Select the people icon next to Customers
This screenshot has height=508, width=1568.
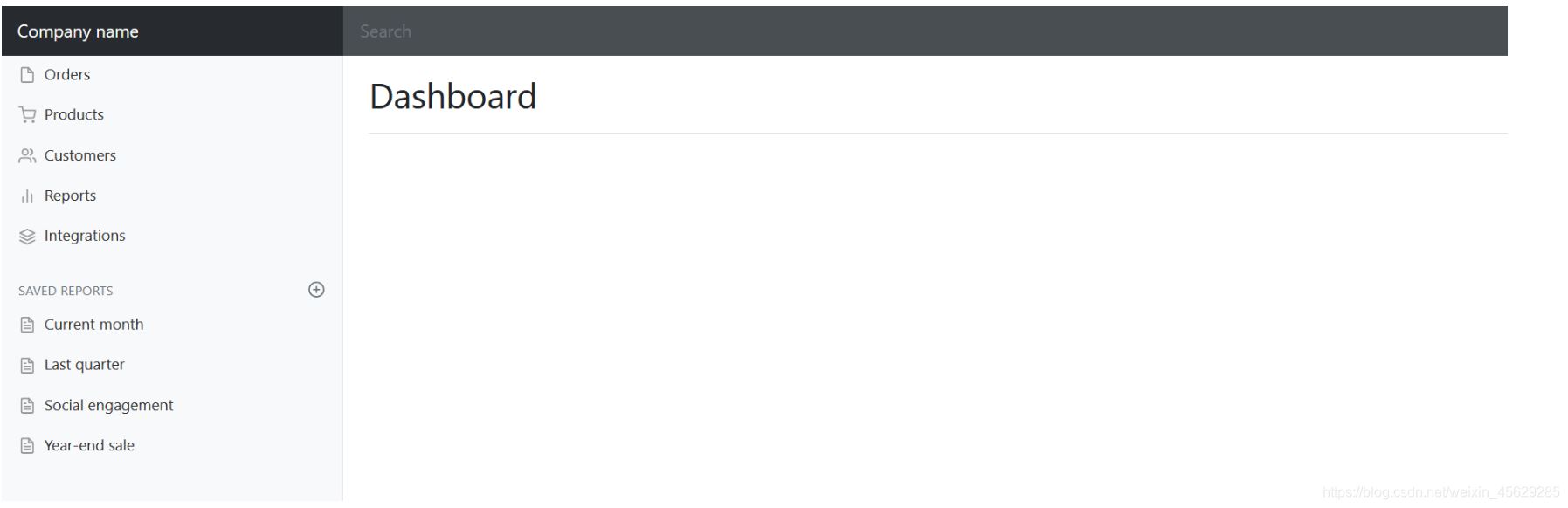[26, 154]
